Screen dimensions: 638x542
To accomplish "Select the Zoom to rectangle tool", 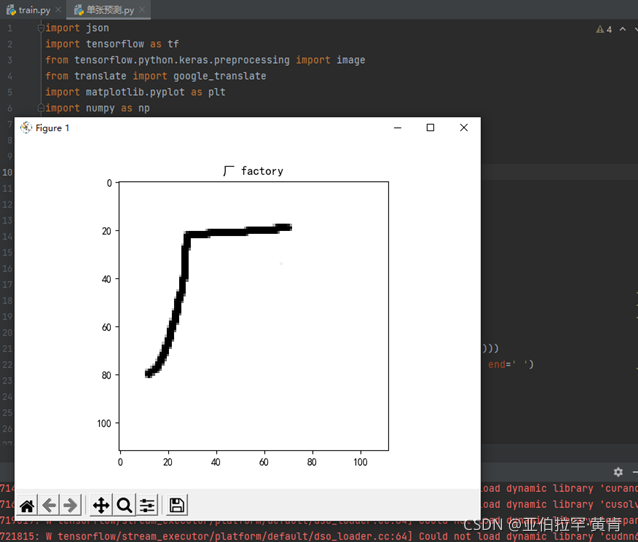I will (124, 506).
